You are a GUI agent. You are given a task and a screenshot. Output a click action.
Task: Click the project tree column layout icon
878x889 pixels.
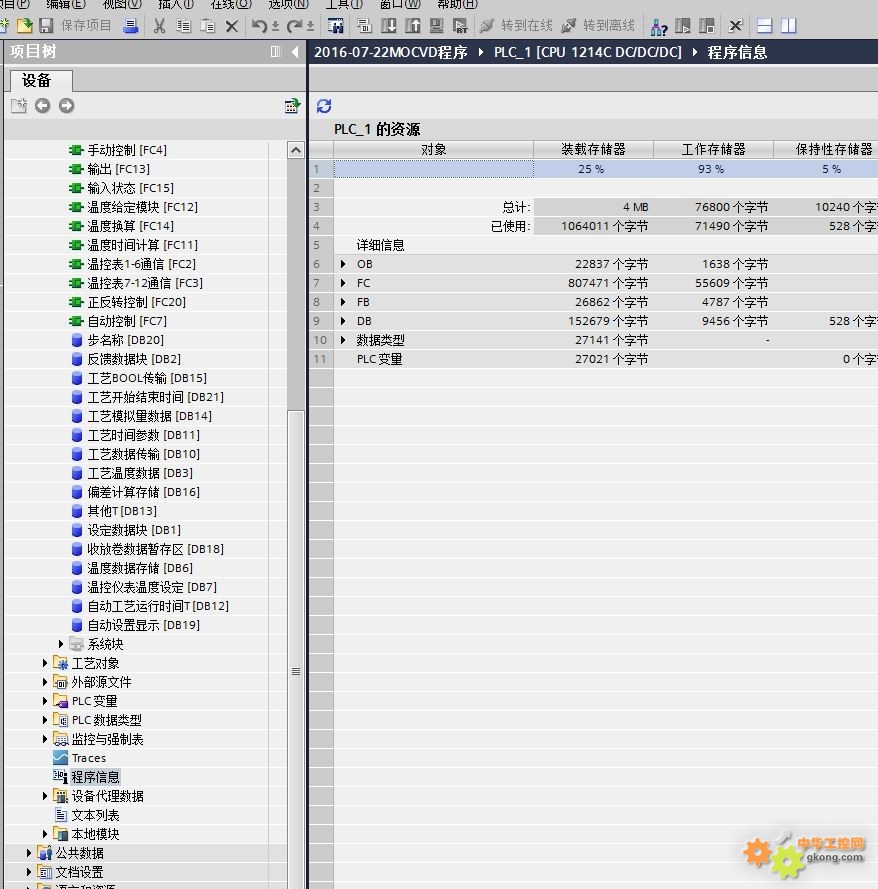[275, 52]
